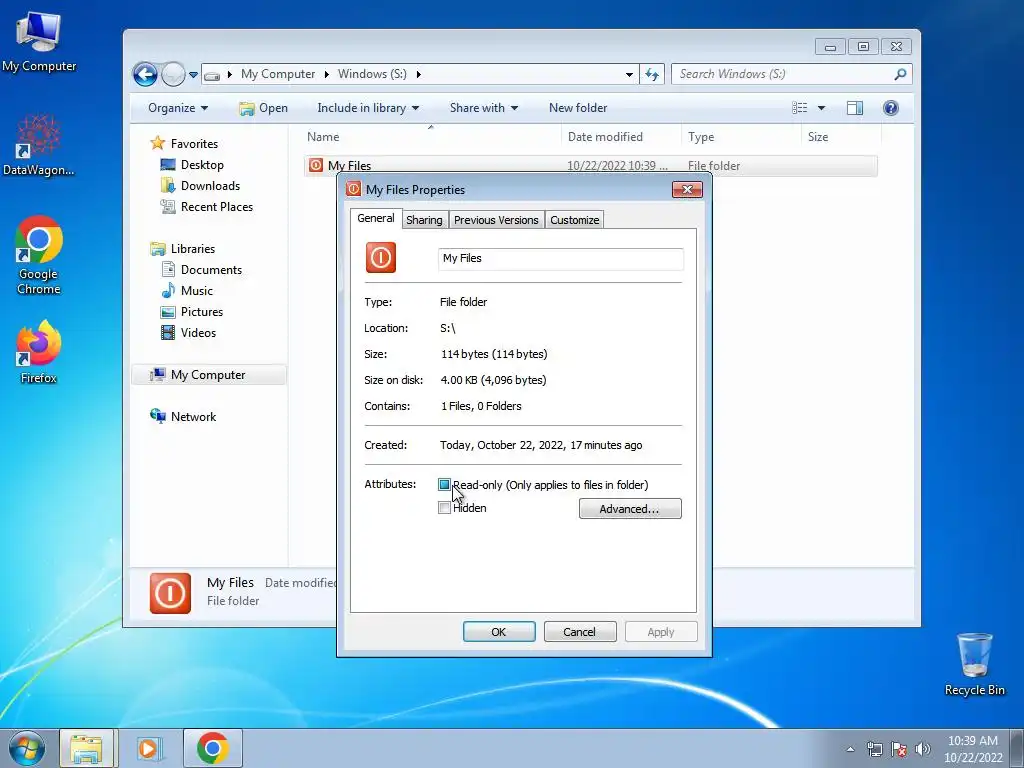Click the refresh button beside address bar
Viewport: 1024px width, 768px height.
click(652, 74)
